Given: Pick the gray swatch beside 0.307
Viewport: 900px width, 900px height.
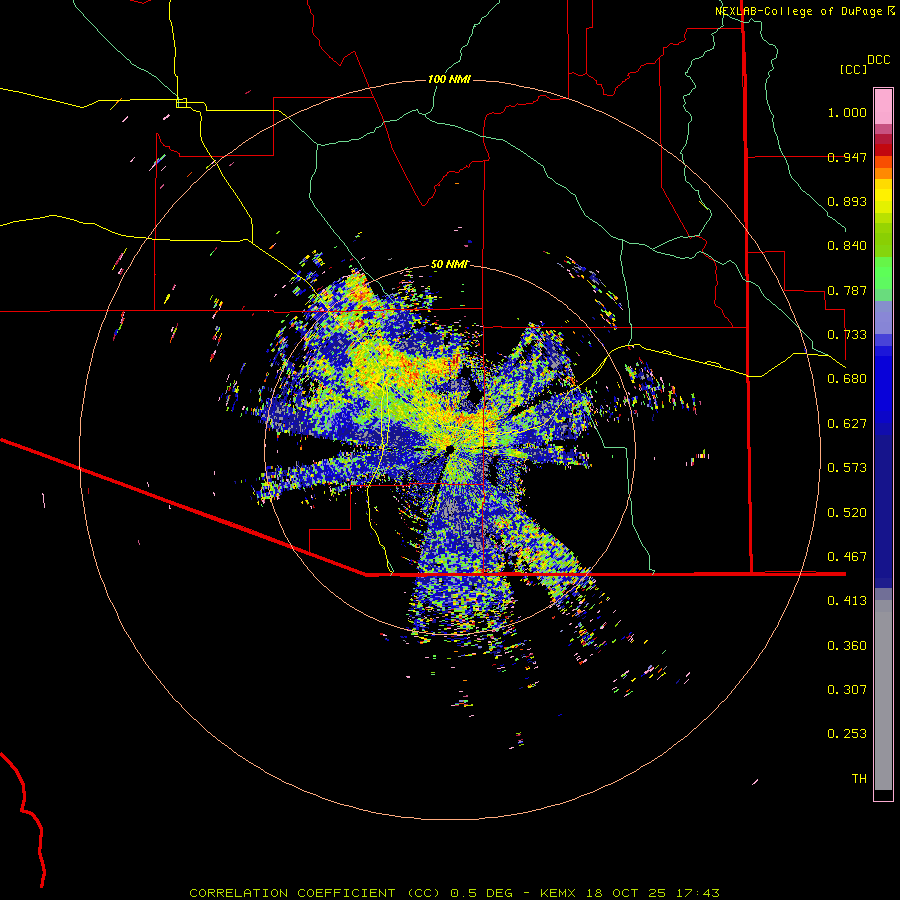Looking at the screenshot, I should tap(883, 695).
